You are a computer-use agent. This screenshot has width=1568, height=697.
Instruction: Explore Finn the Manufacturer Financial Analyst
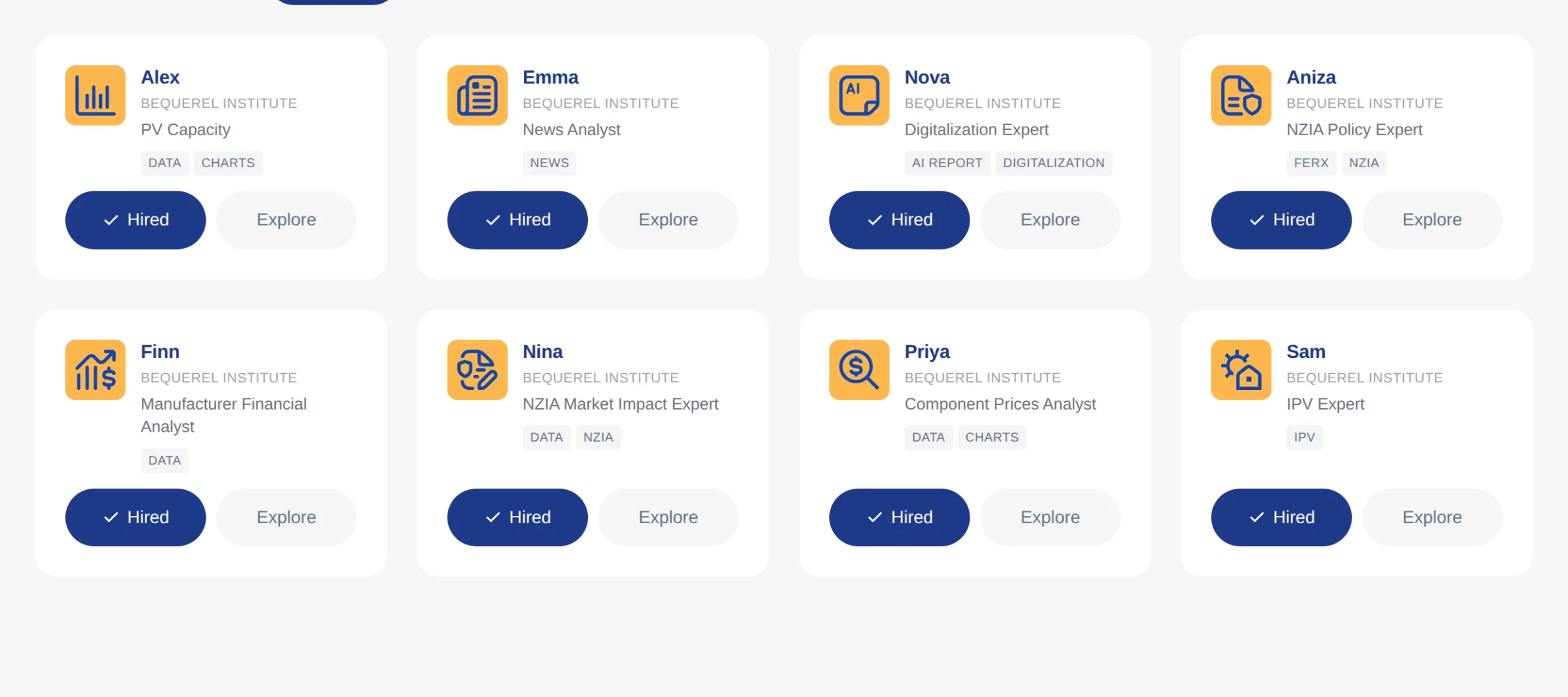click(286, 517)
